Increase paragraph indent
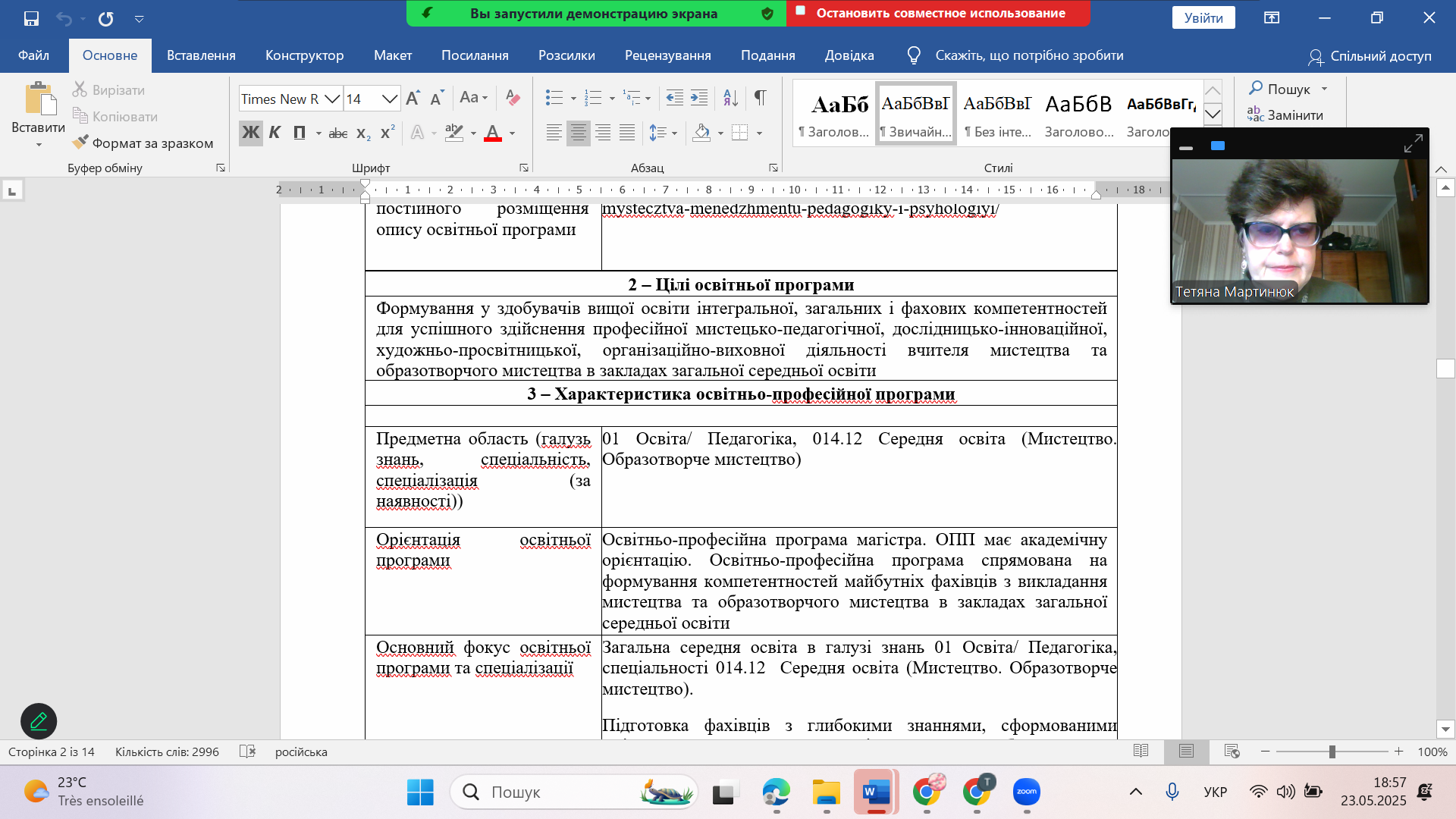 (x=698, y=98)
